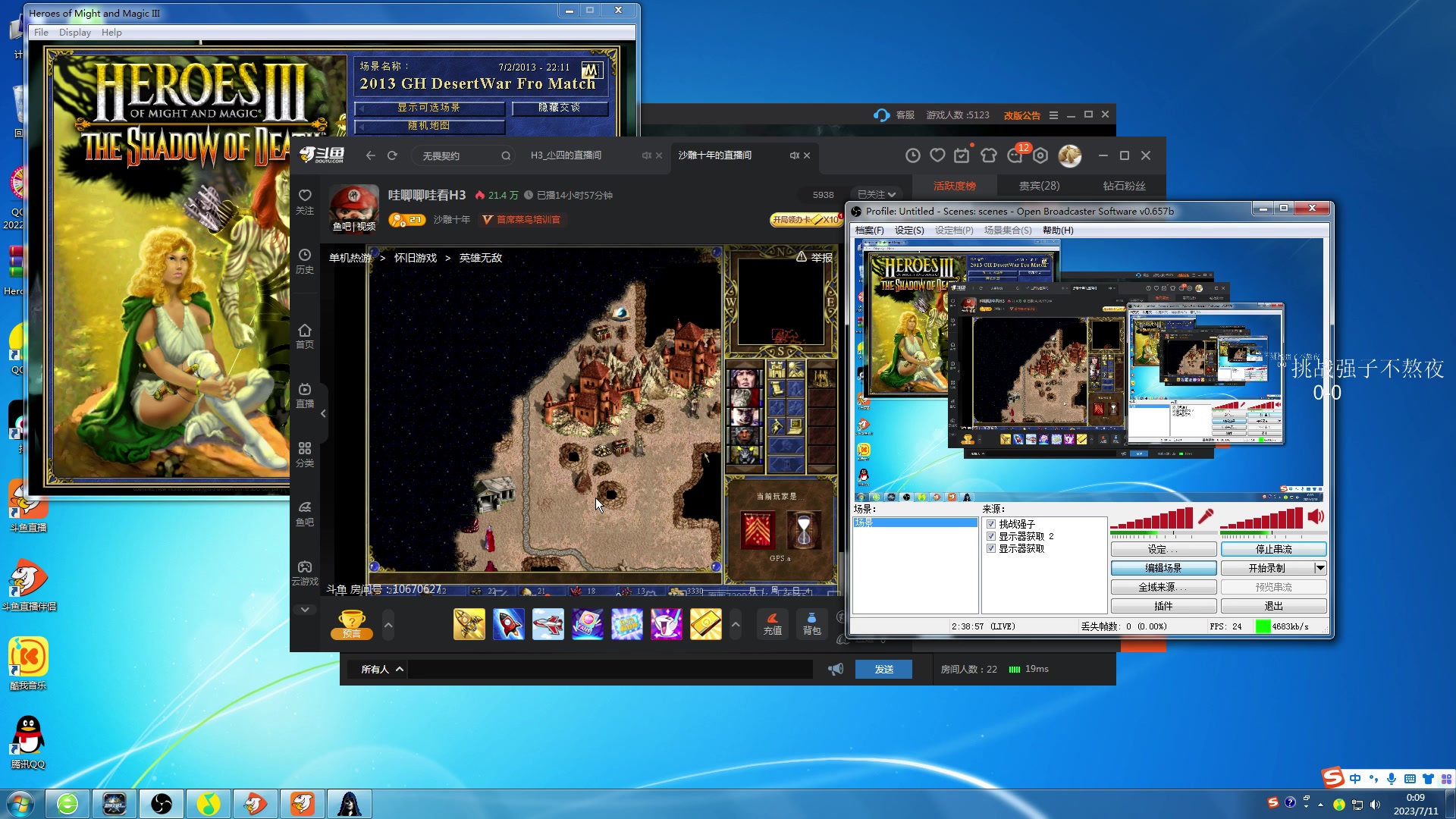Open the 所有人 chat target dropdown
The width and height of the screenshot is (1456, 819).
[x=381, y=669]
